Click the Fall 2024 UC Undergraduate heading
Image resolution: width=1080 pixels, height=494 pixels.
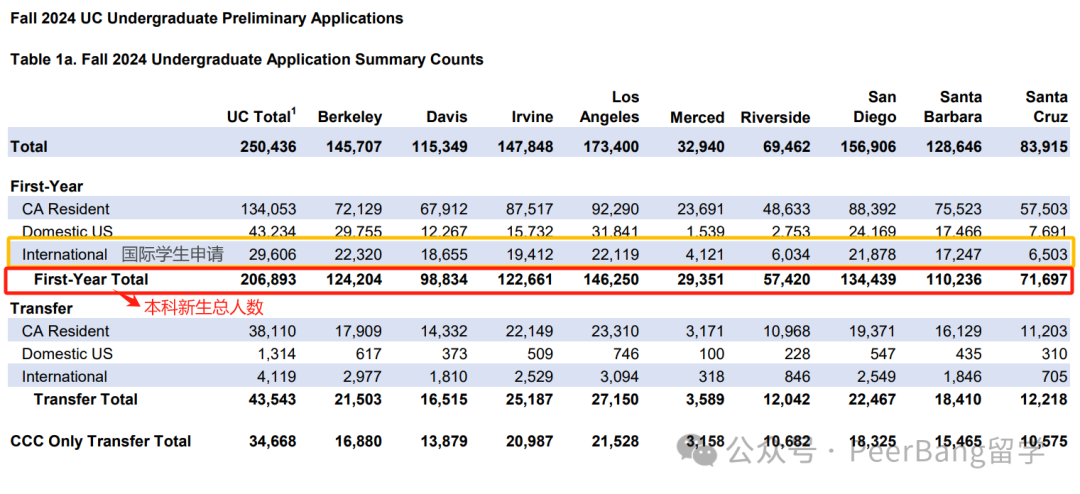tap(207, 19)
